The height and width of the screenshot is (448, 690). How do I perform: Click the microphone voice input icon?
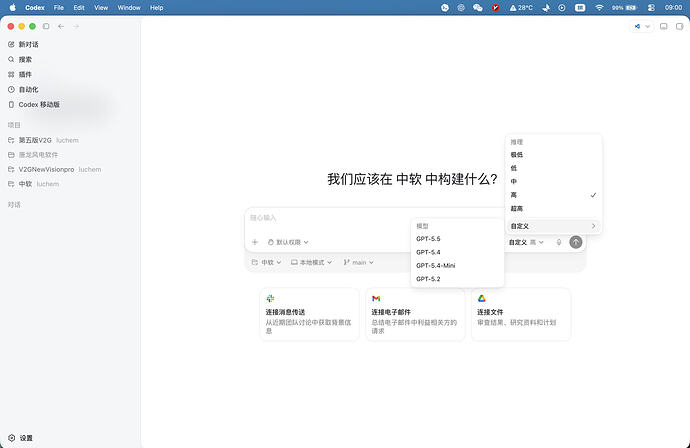click(559, 242)
